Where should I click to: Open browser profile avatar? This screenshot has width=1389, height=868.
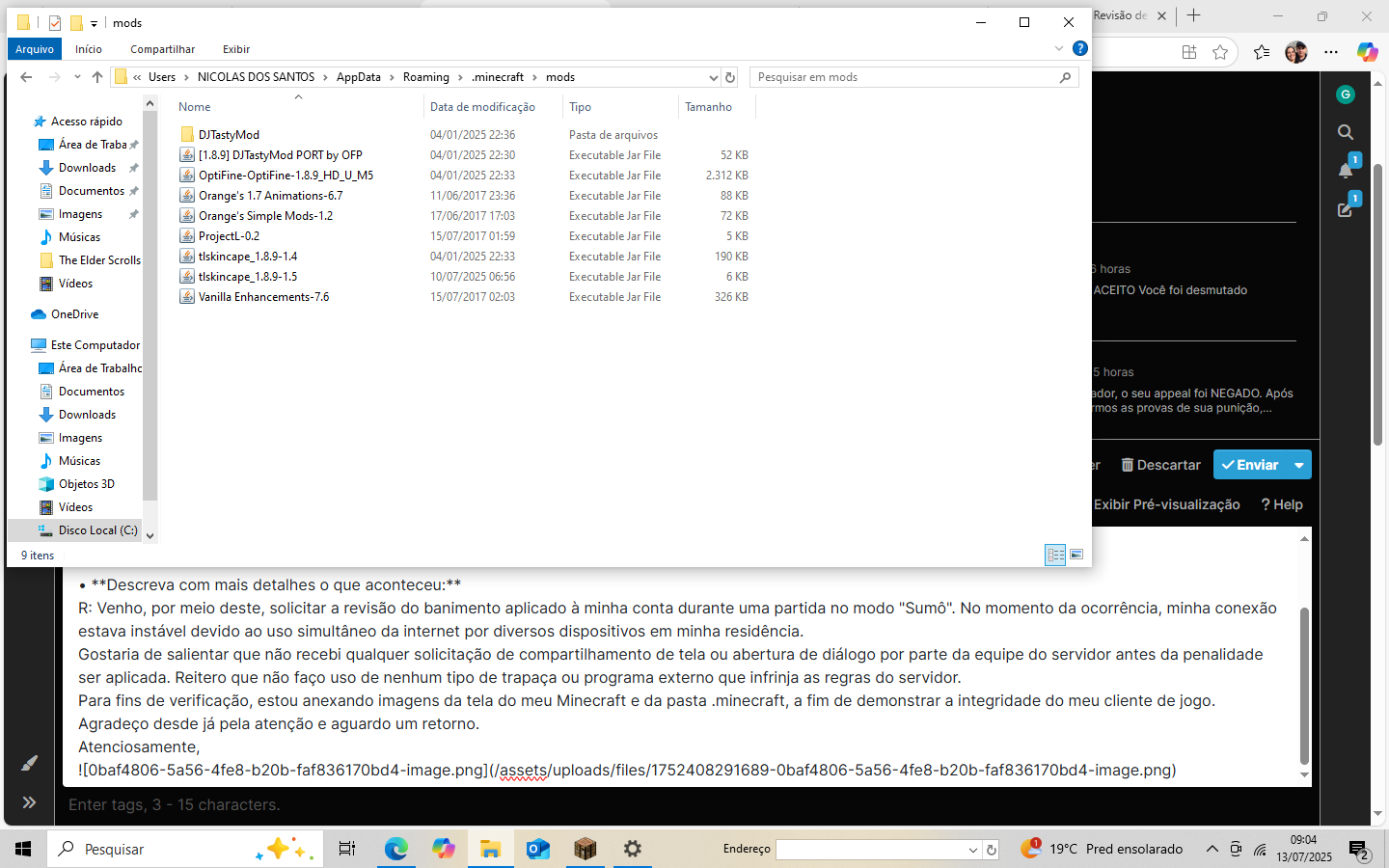point(1295,52)
